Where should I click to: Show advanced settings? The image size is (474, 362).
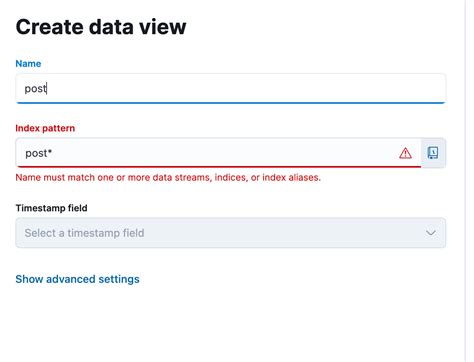click(77, 279)
